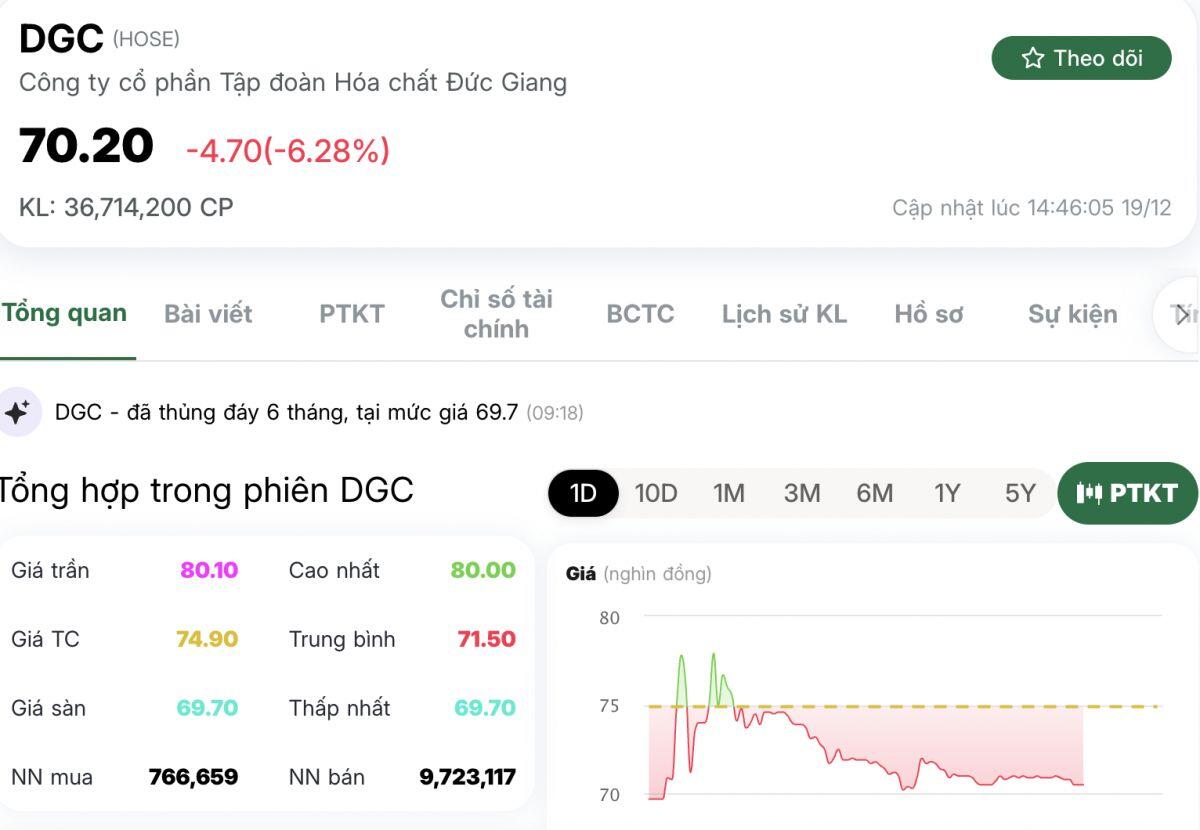
Task: Select the 10D chart period
Action: click(658, 493)
